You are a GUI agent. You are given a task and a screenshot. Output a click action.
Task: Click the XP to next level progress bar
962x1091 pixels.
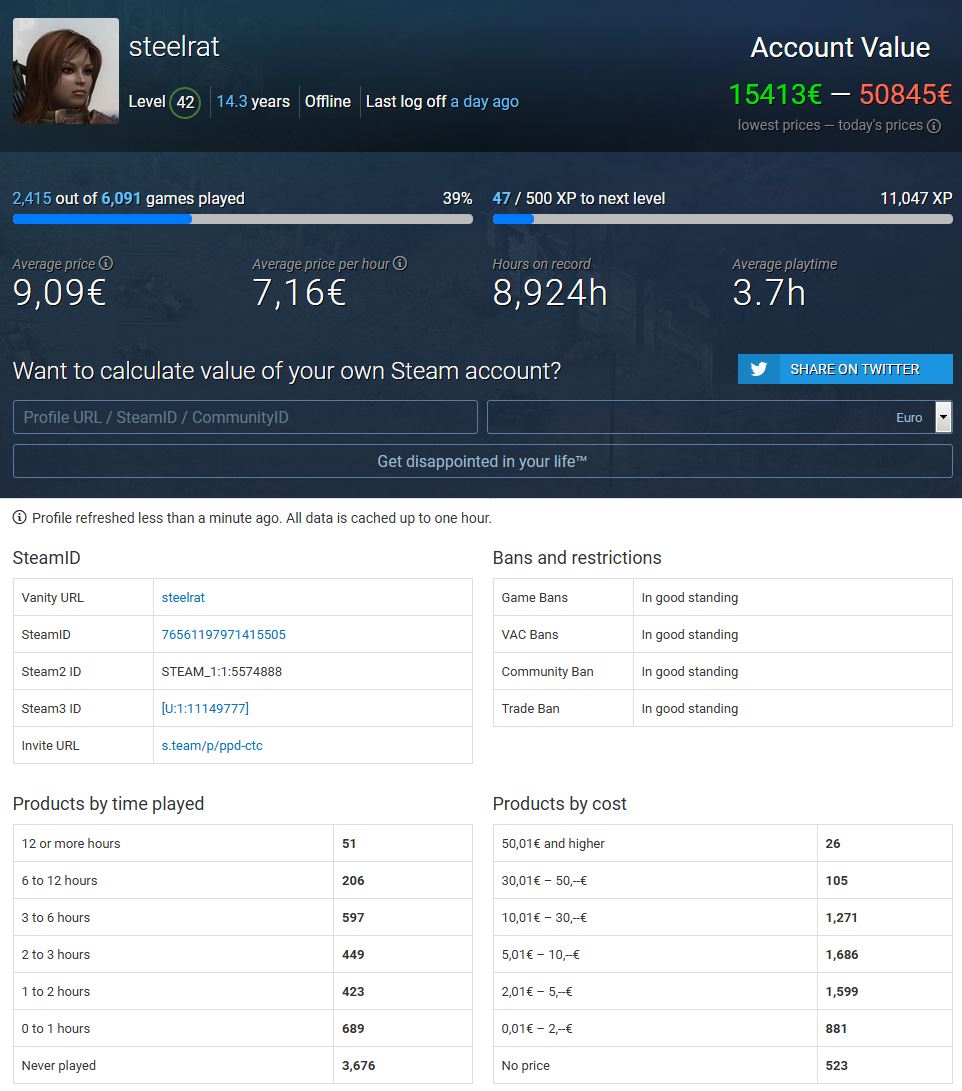(x=723, y=219)
